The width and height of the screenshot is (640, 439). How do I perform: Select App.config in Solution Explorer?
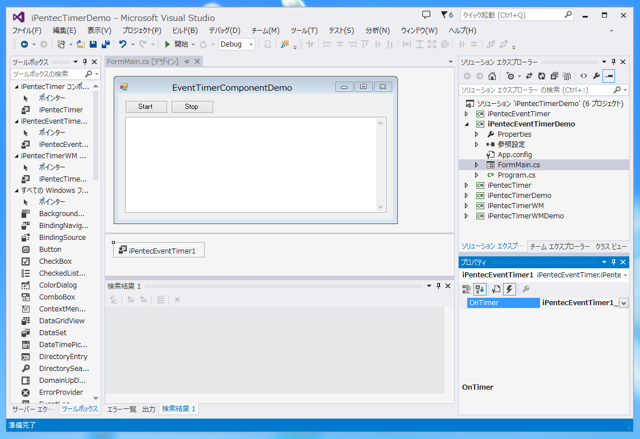click(x=514, y=155)
